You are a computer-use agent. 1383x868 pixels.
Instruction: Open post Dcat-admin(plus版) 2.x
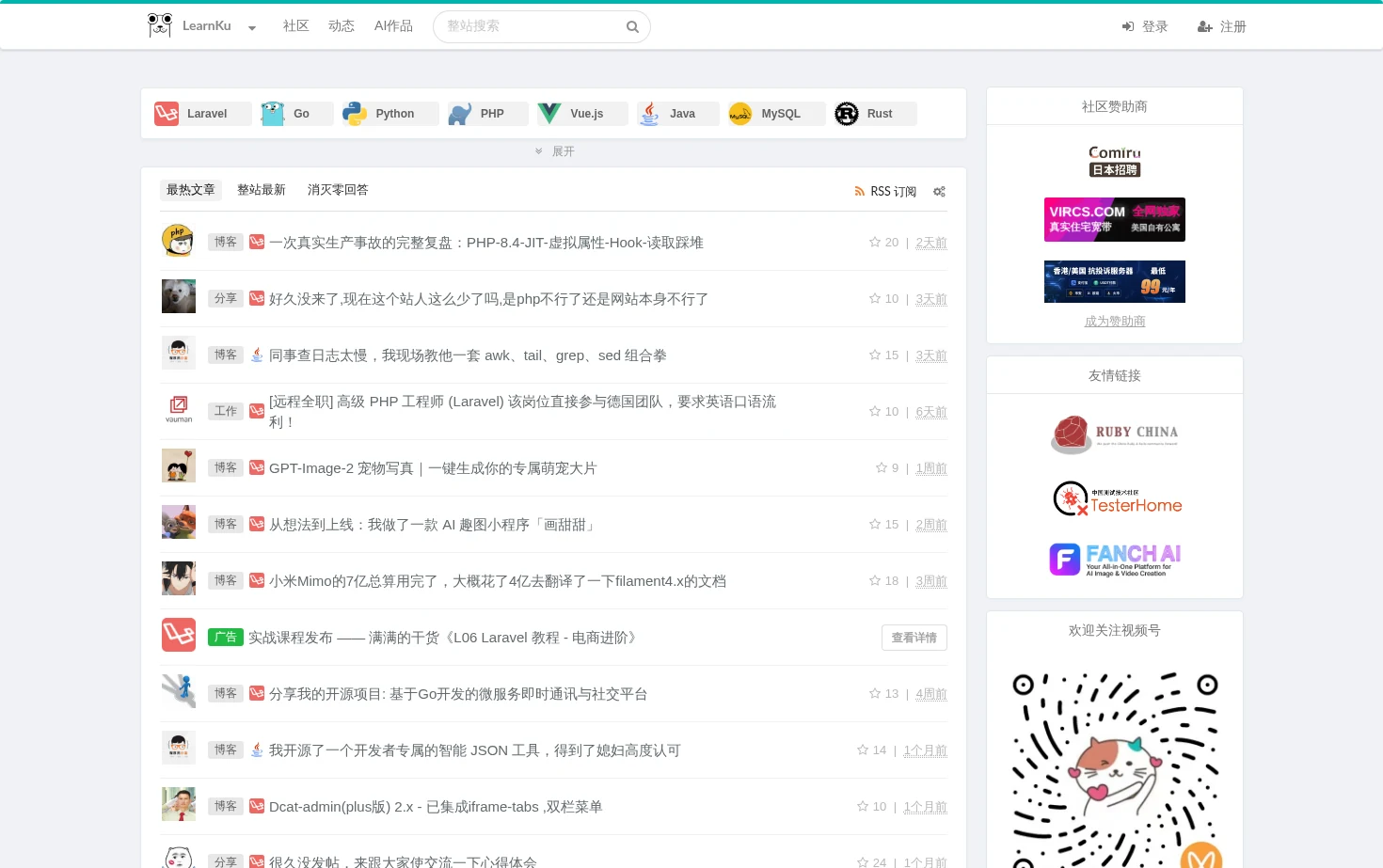point(436,807)
